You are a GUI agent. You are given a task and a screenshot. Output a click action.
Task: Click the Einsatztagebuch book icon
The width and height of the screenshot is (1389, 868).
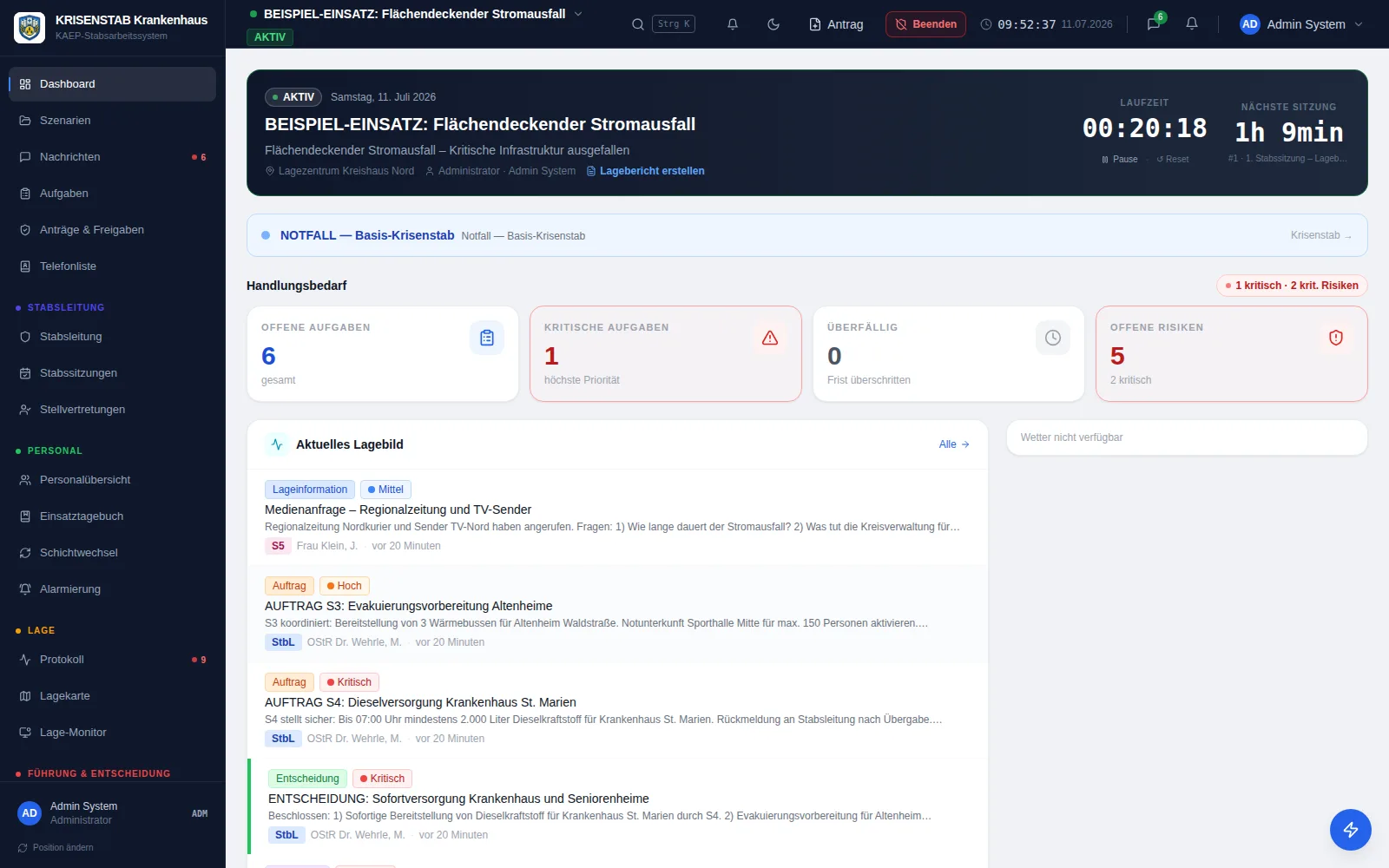25,516
